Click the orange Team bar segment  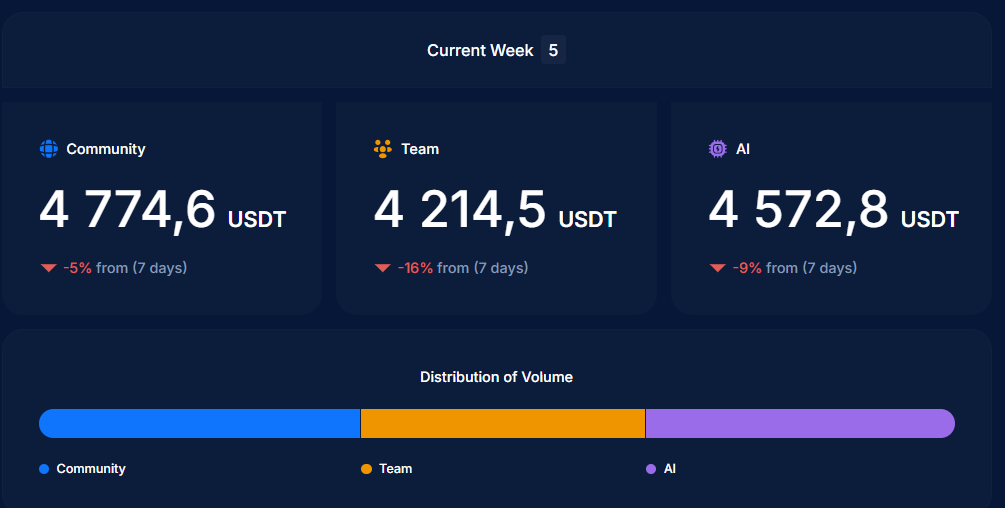tap(502, 423)
